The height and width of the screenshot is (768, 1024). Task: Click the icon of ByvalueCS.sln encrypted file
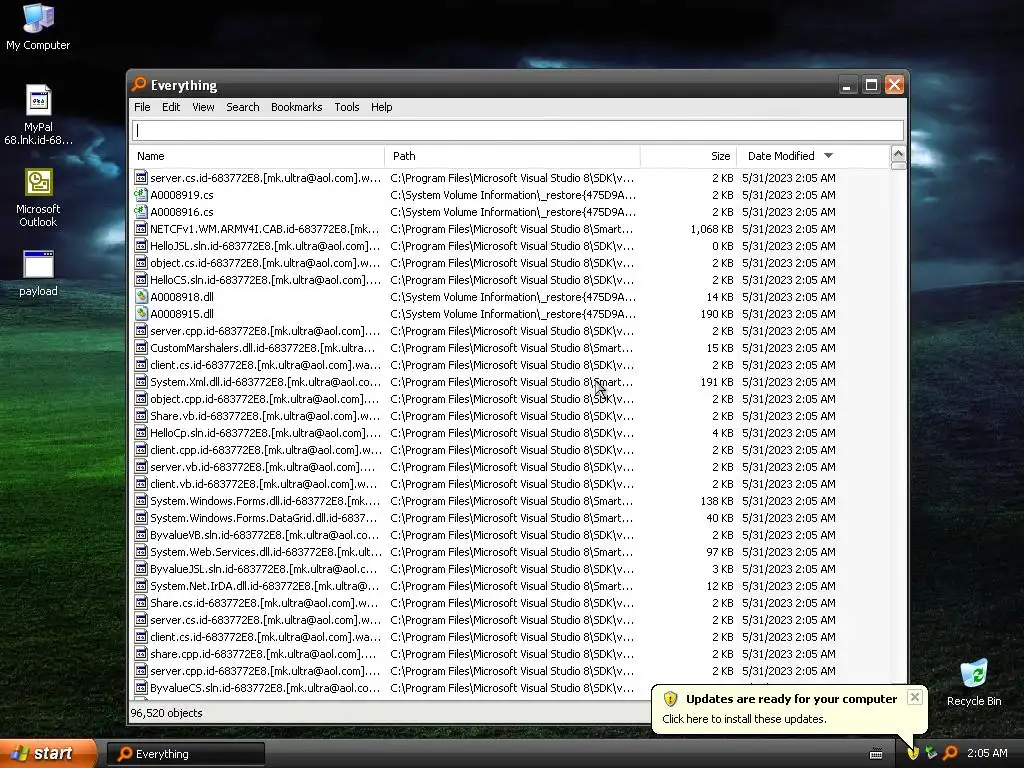[140, 687]
